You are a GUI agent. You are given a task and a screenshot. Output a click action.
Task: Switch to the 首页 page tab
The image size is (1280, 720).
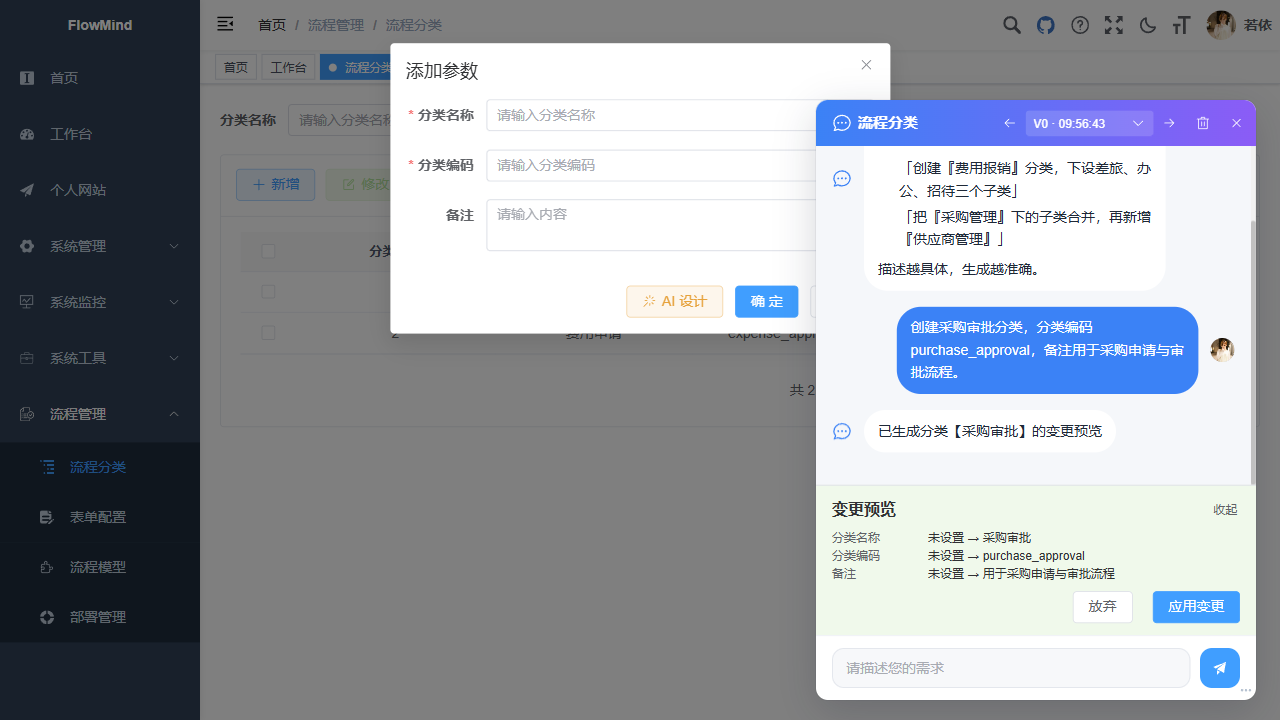[x=235, y=67]
